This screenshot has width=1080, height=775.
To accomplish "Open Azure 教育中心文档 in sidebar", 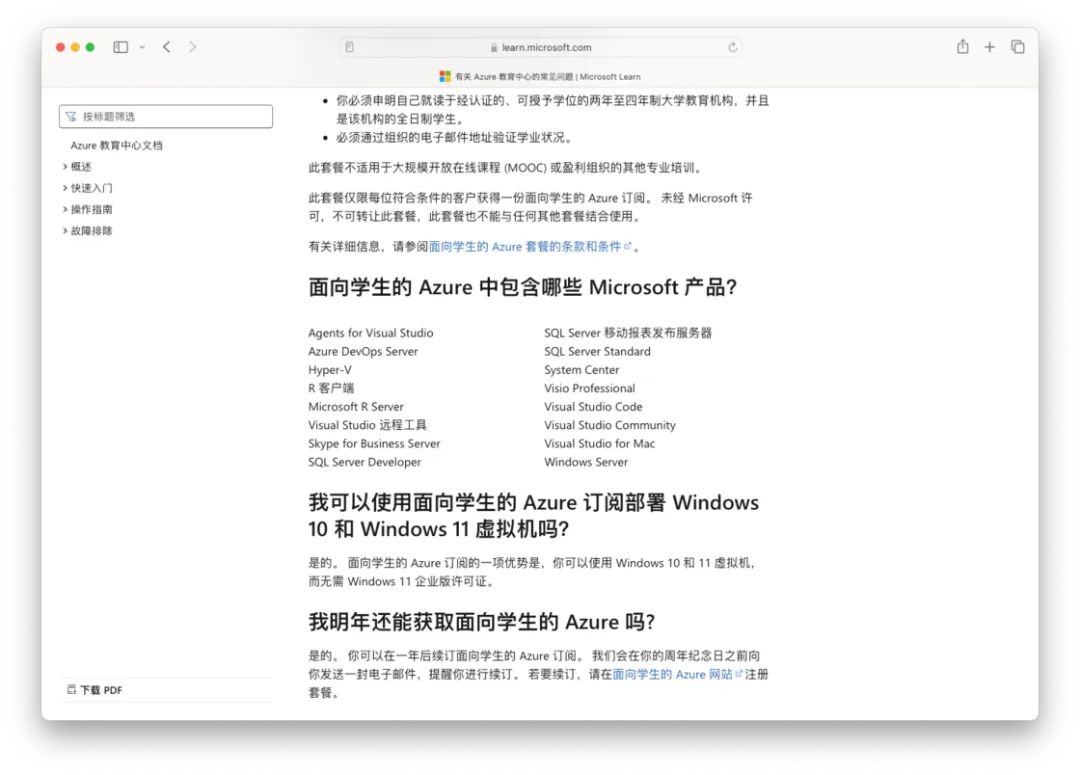I will pyautogui.click(x=116, y=145).
